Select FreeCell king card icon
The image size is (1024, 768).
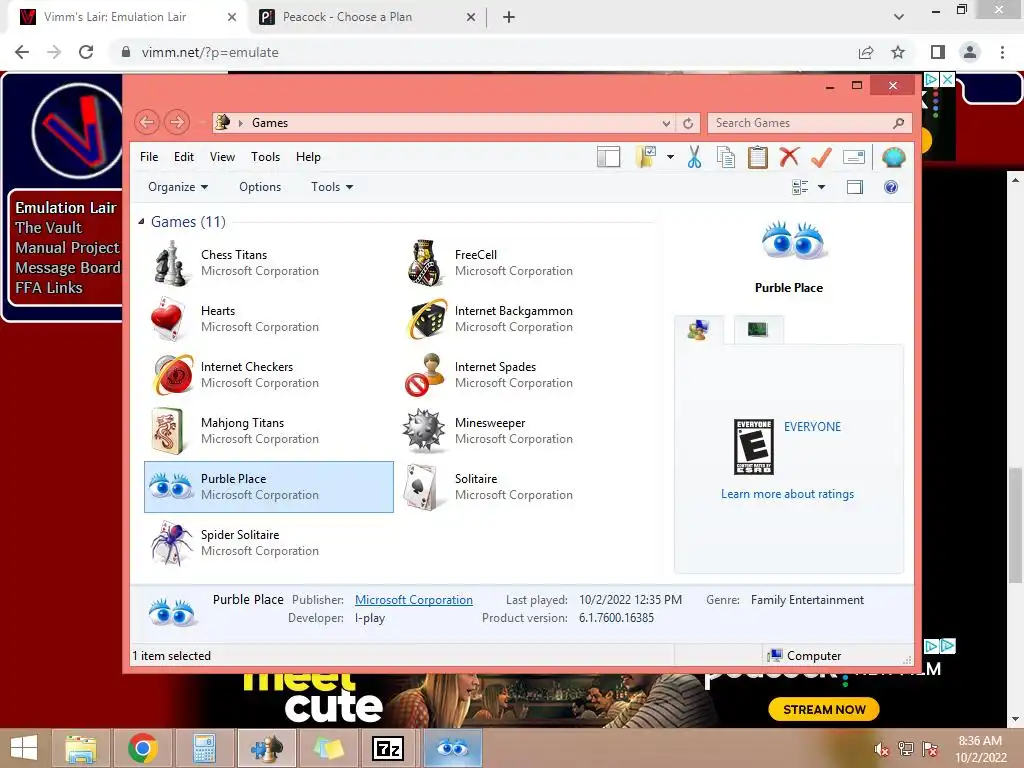(x=424, y=263)
